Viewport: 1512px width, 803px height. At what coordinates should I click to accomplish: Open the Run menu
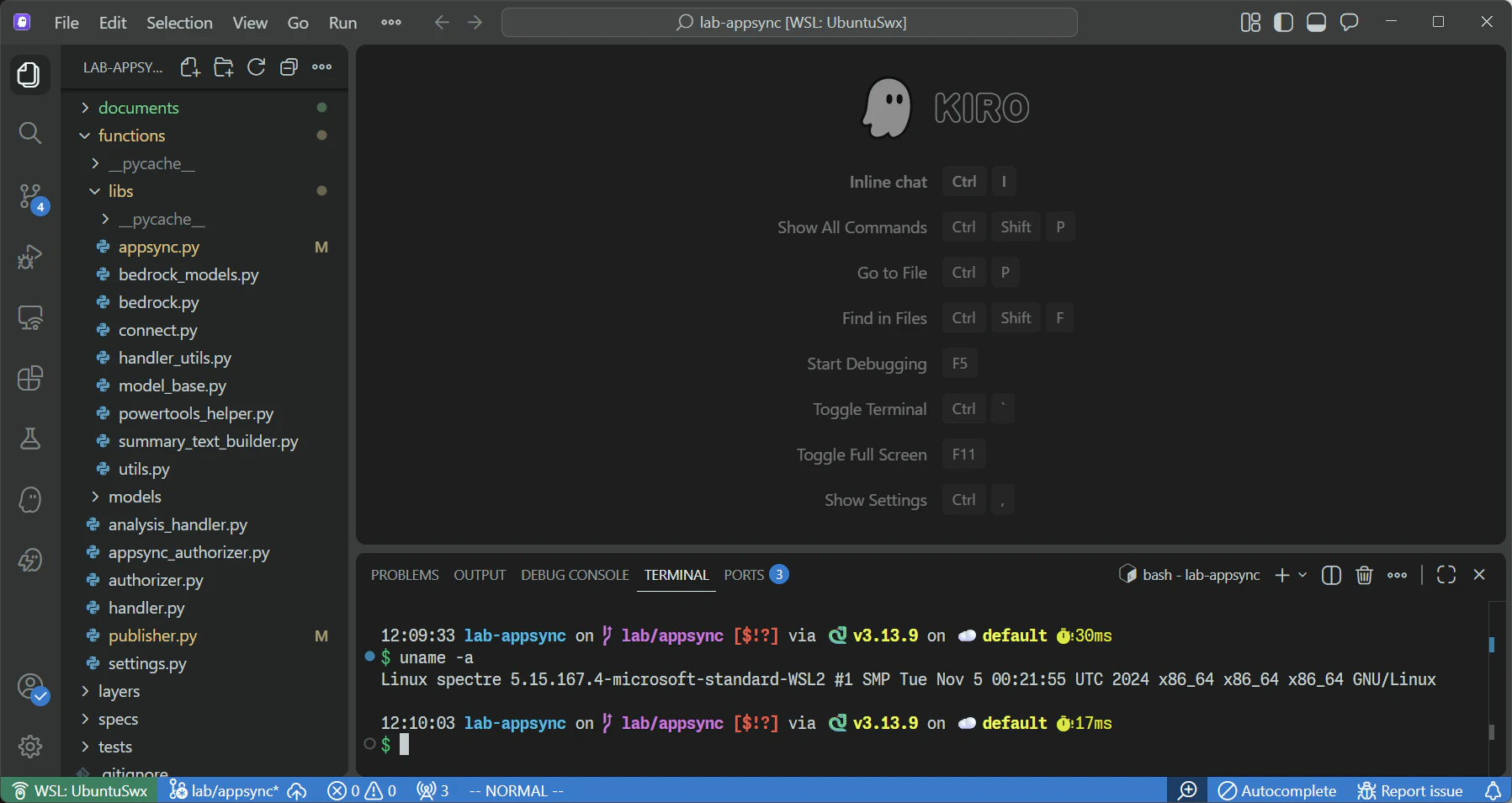pos(342,23)
